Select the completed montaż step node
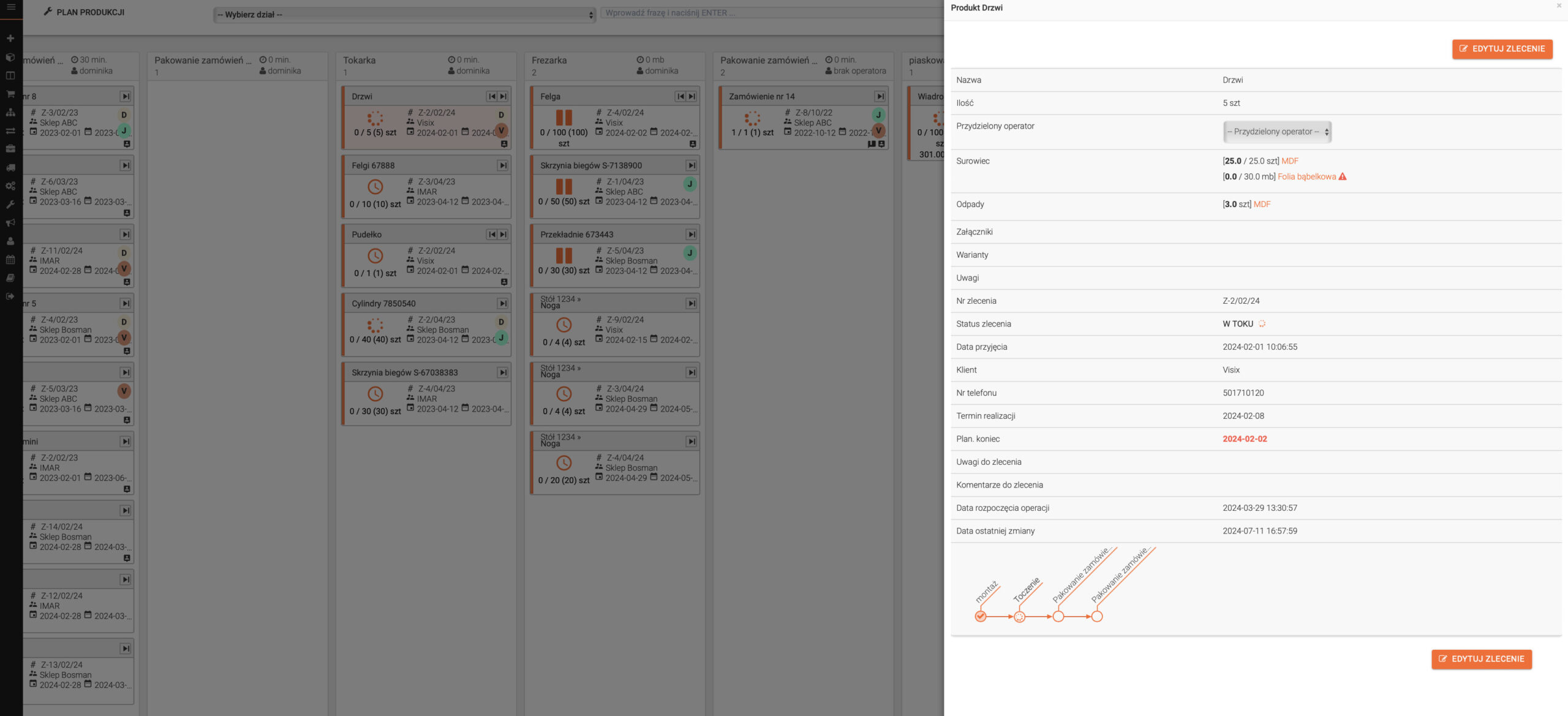1568x716 pixels. [x=981, y=617]
